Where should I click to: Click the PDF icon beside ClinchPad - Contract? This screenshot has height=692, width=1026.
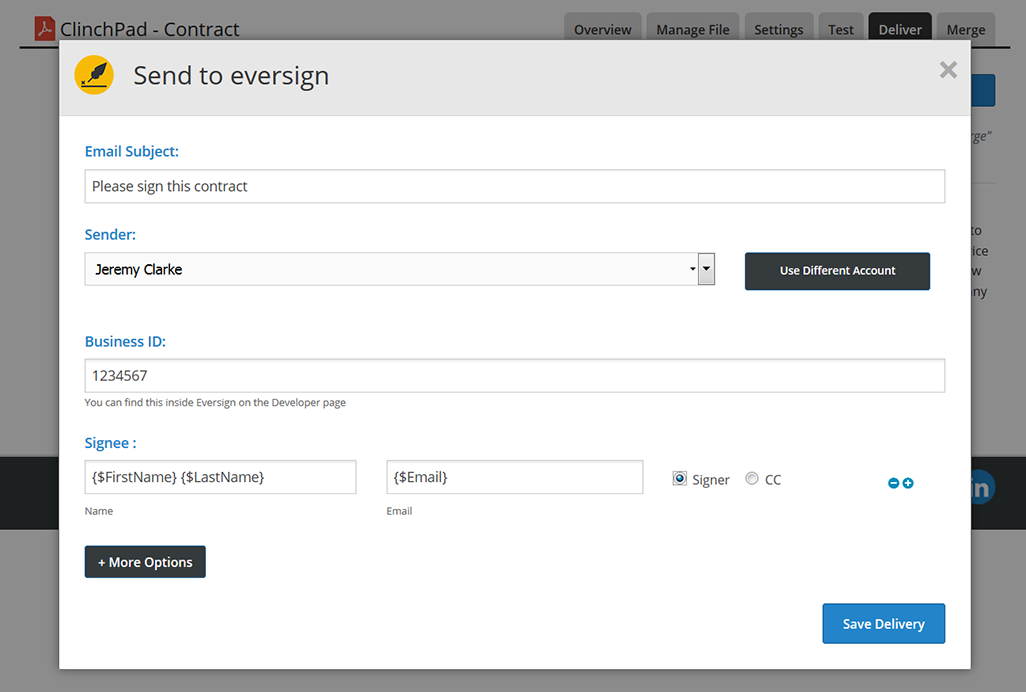45,29
